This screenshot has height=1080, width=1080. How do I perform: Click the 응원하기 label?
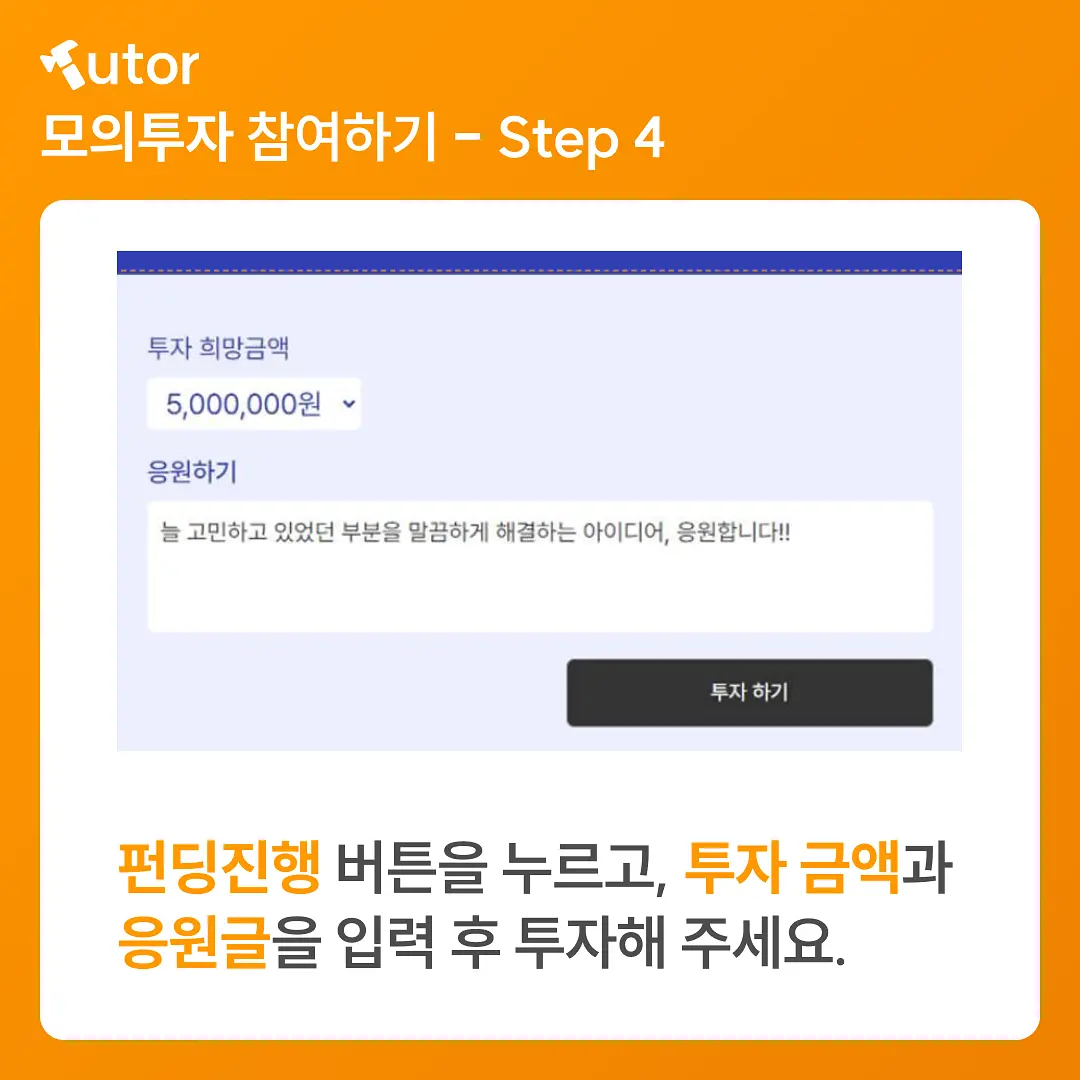coord(193,472)
